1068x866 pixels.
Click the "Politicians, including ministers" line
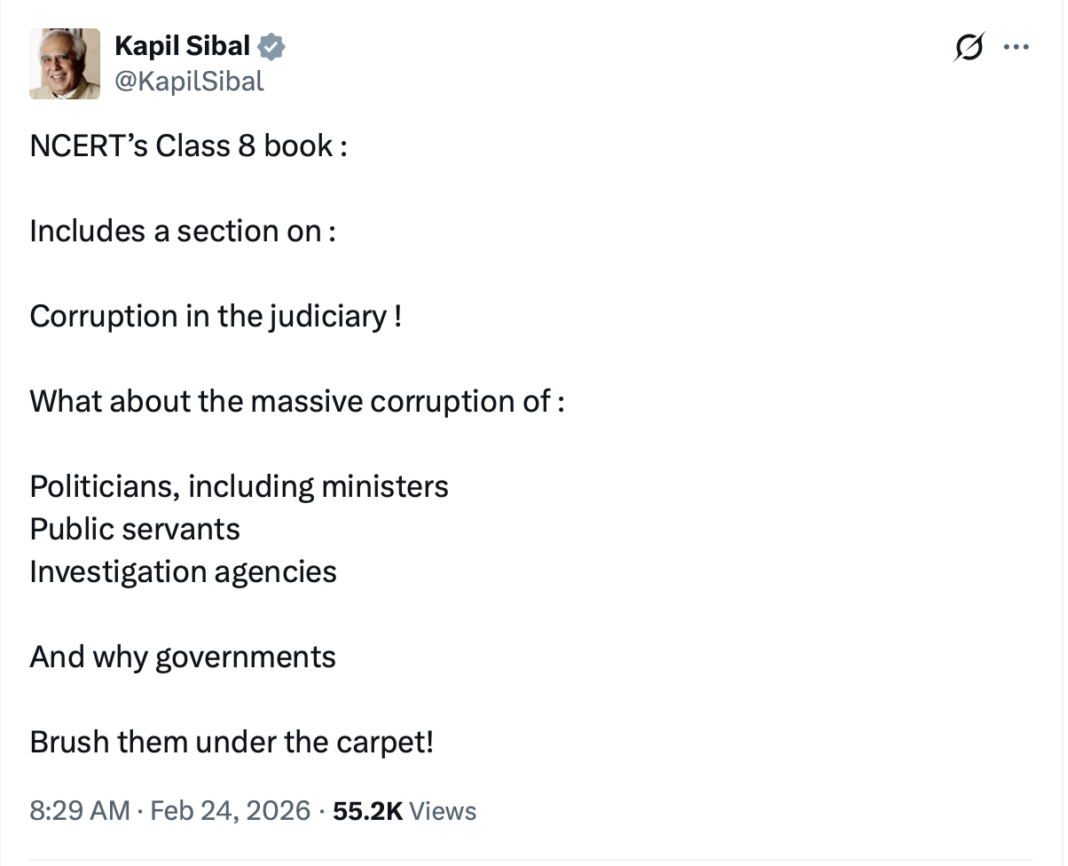pyautogui.click(x=239, y=486)
